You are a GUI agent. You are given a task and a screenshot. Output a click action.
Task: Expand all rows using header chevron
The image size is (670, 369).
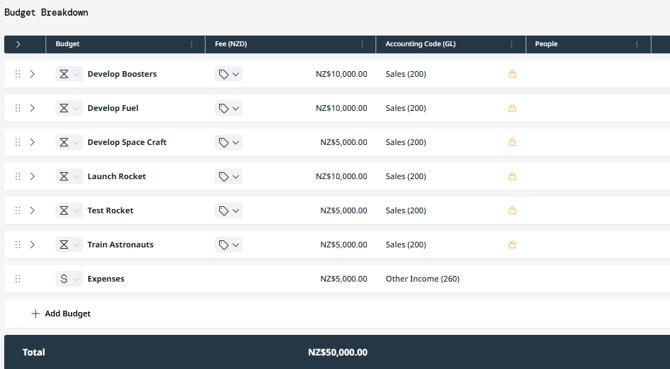tap(18, 44)
